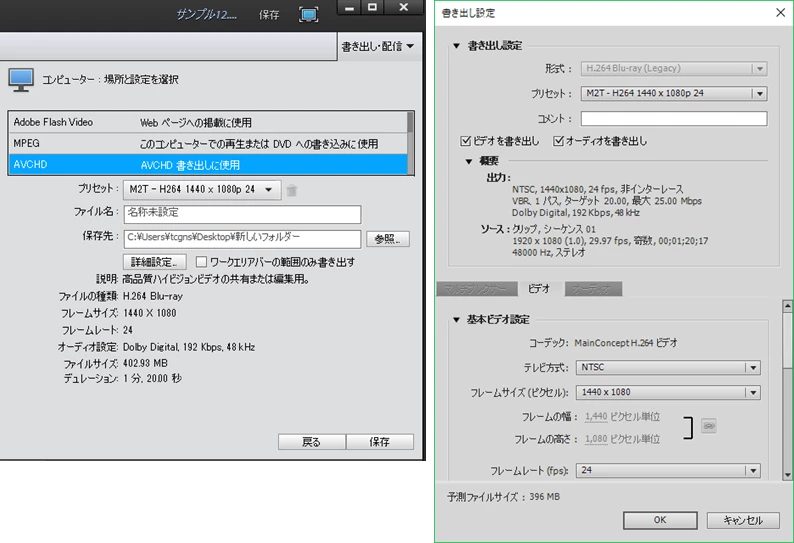
Task: Click the video settings scrollbar thumb
Action: 787,339
